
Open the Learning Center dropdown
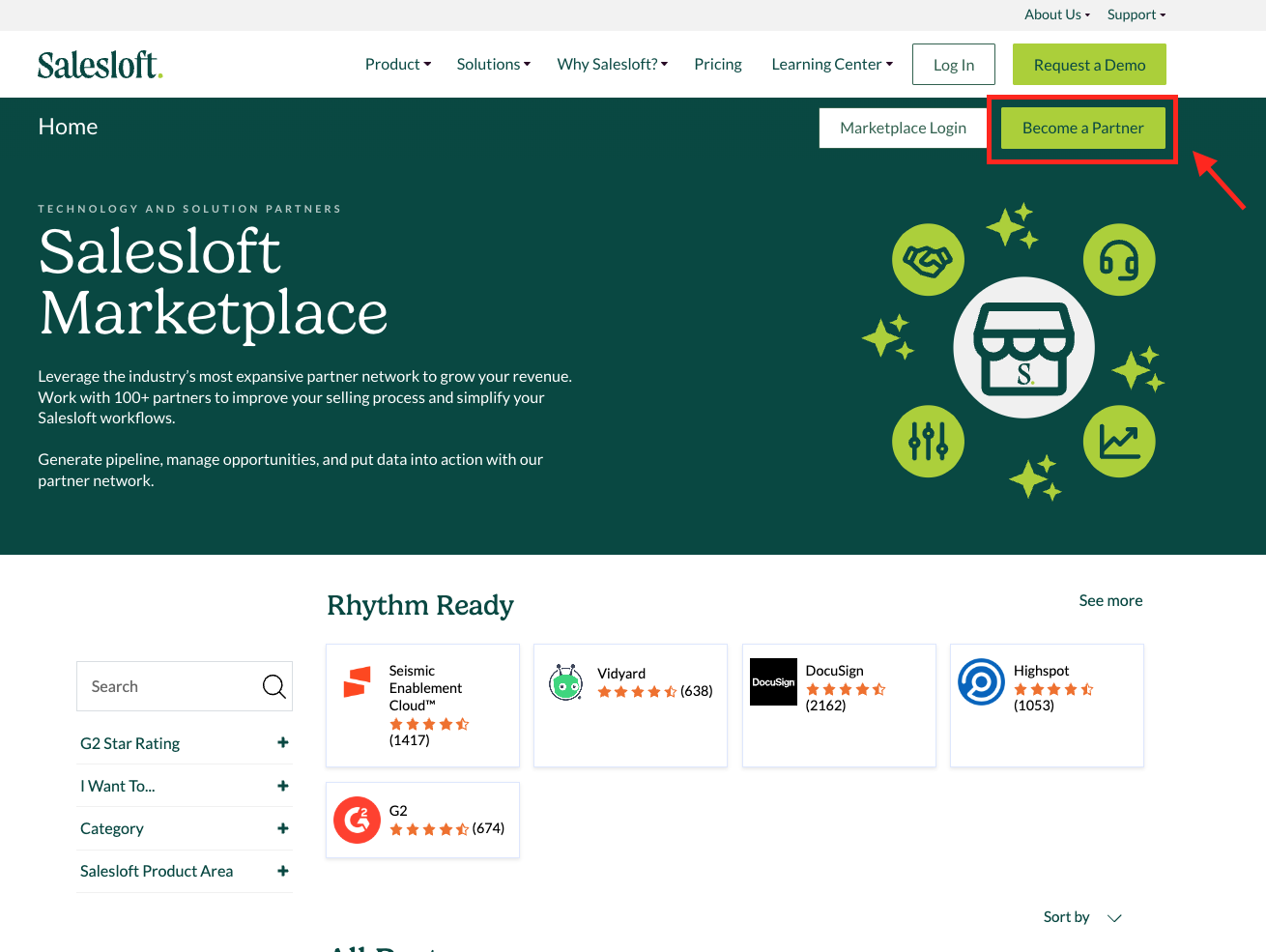pos(832,65)
